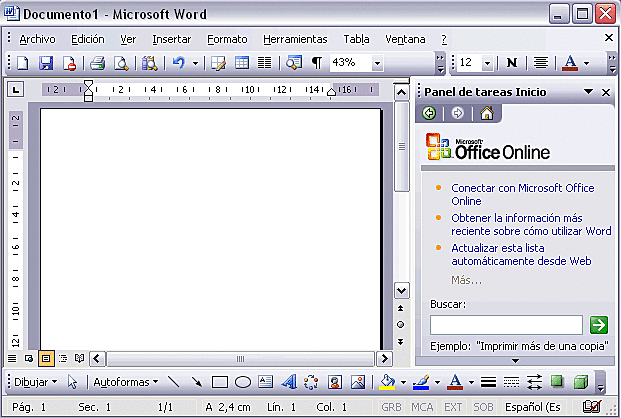Viewport: 621px width, 418px height.
Task: Toggle show paragraph marks (¶)
Action: click(x=317, y=63)
